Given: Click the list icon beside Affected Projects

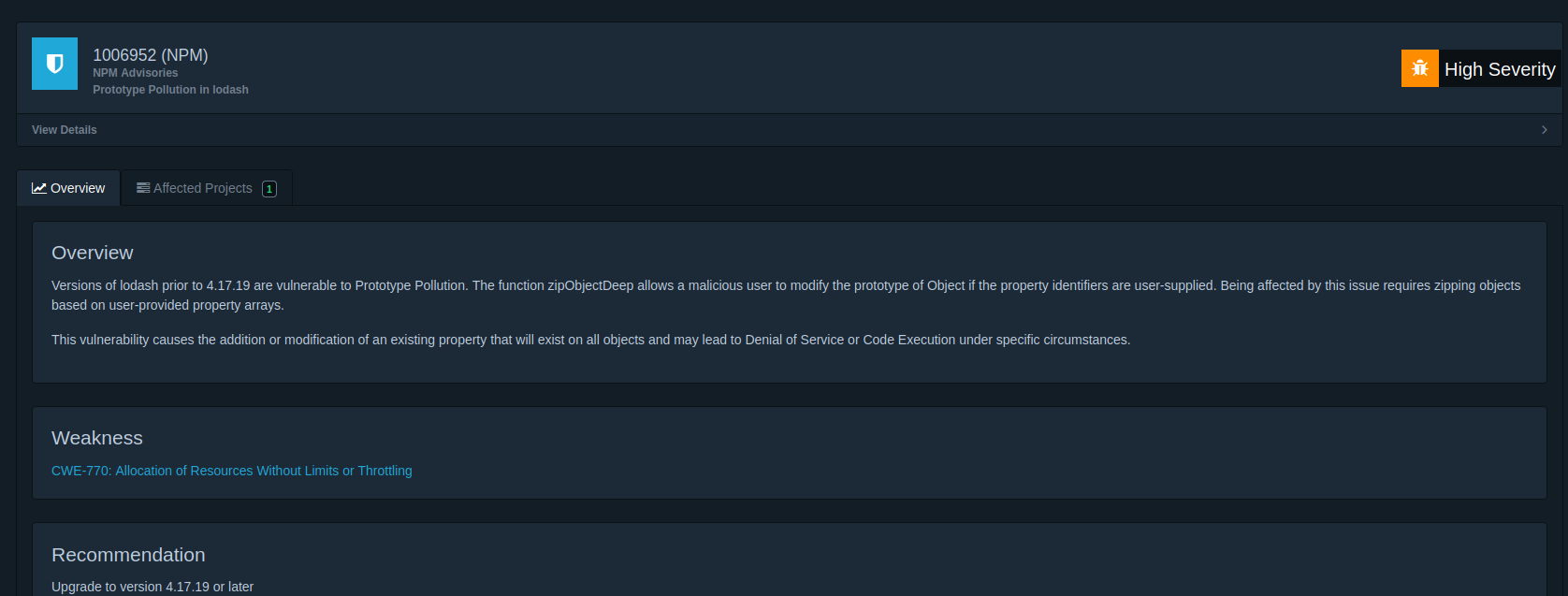Looking at the screenshot, I should click(143, 188).
